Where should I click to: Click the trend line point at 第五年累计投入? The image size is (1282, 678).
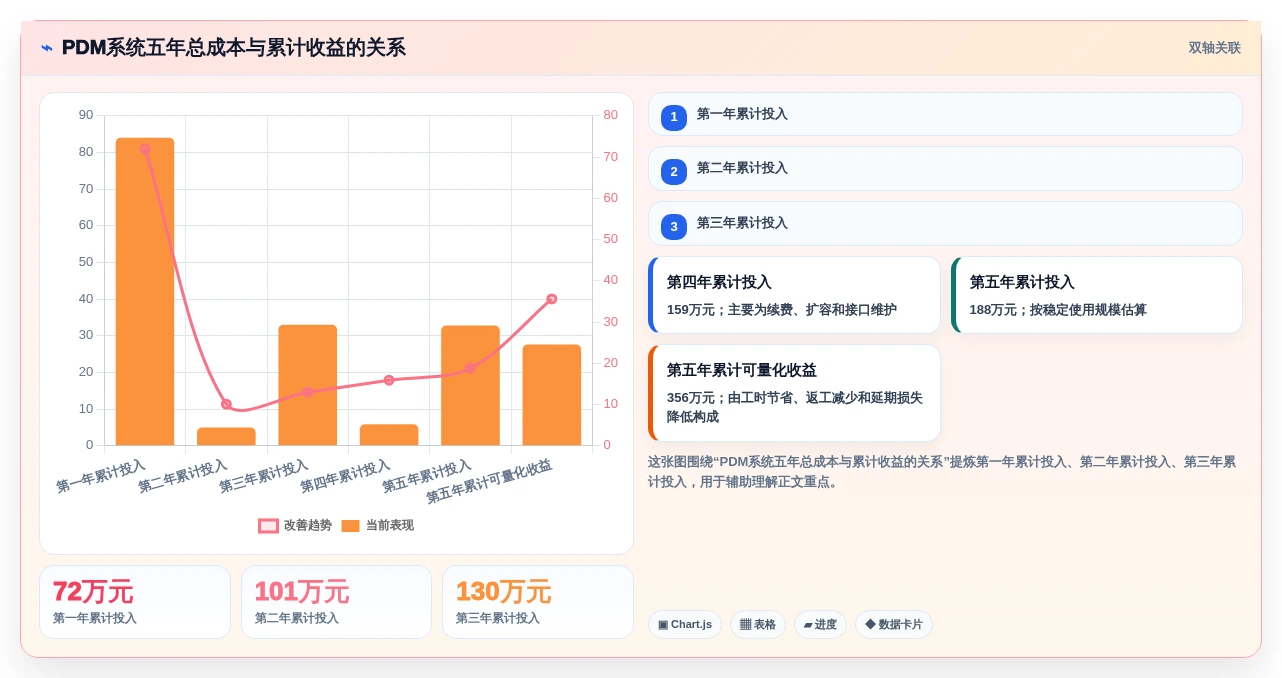point(470,368)
